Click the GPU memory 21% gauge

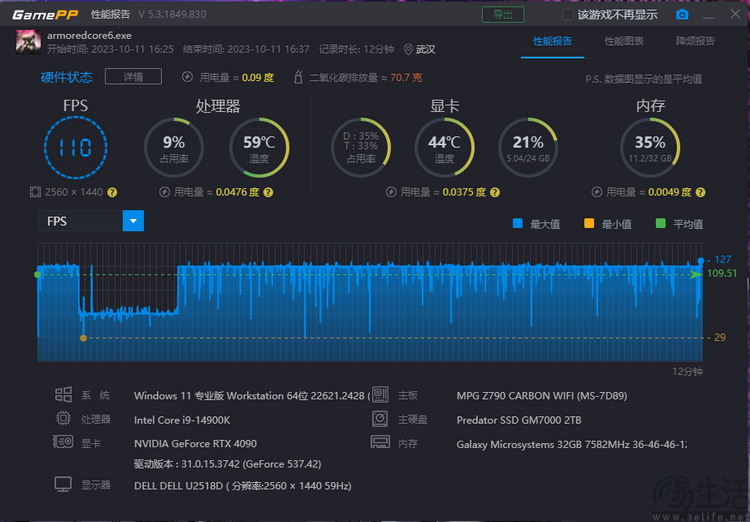(528, 147)
